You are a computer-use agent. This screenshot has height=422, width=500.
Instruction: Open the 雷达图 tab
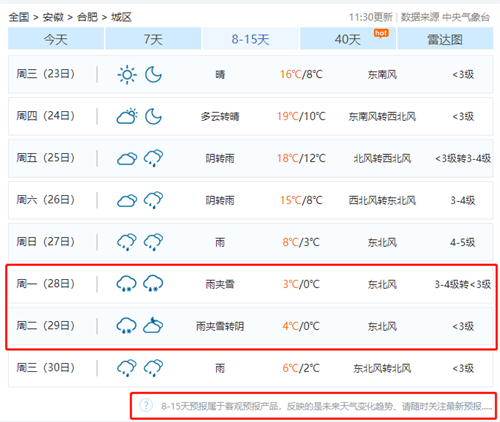point(445,39)
